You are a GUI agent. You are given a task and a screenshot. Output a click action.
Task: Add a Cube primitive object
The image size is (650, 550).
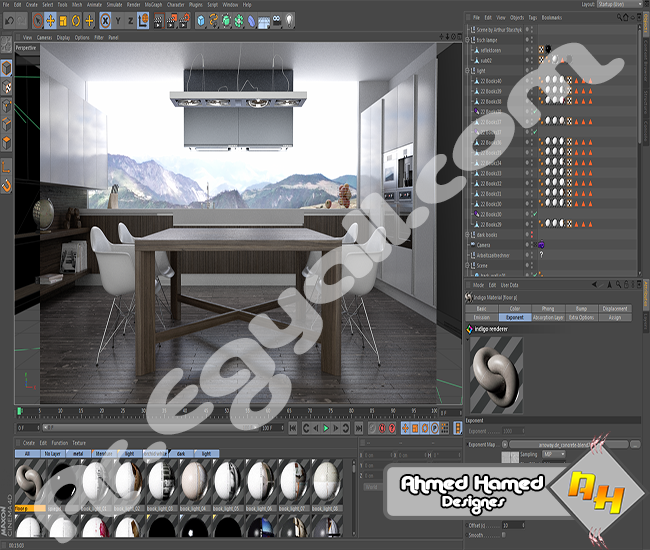[201, 21]
